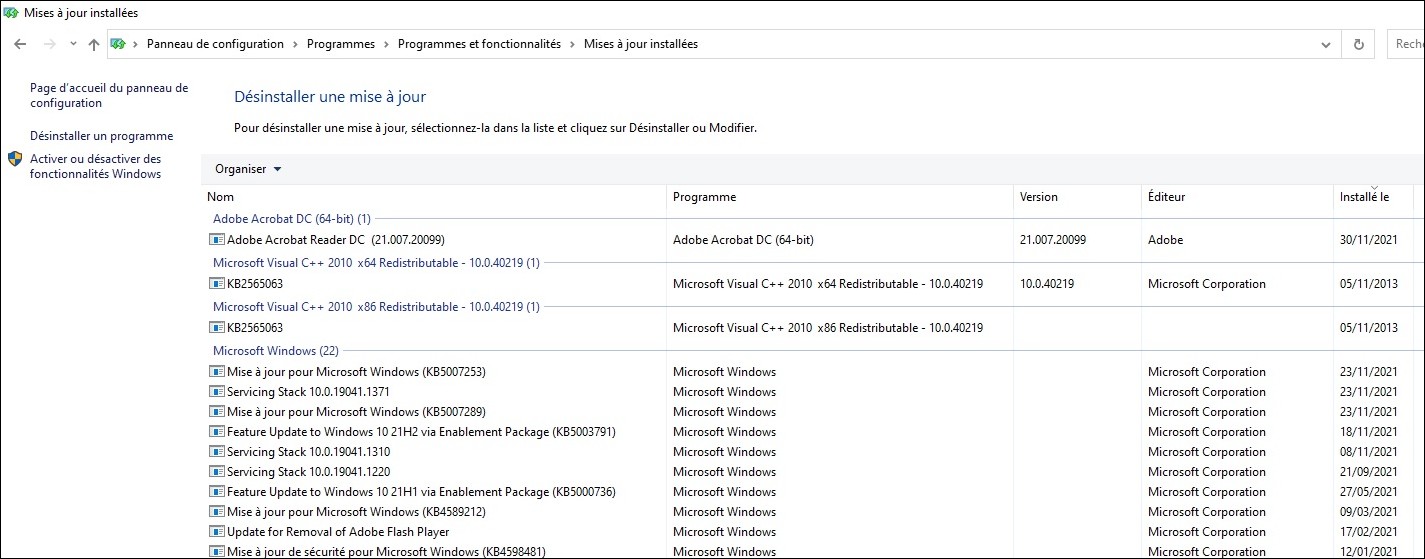Viewport: 1425px width, 559px height.
Task: Open address bar history dropdown
Action: point(1326,44)
